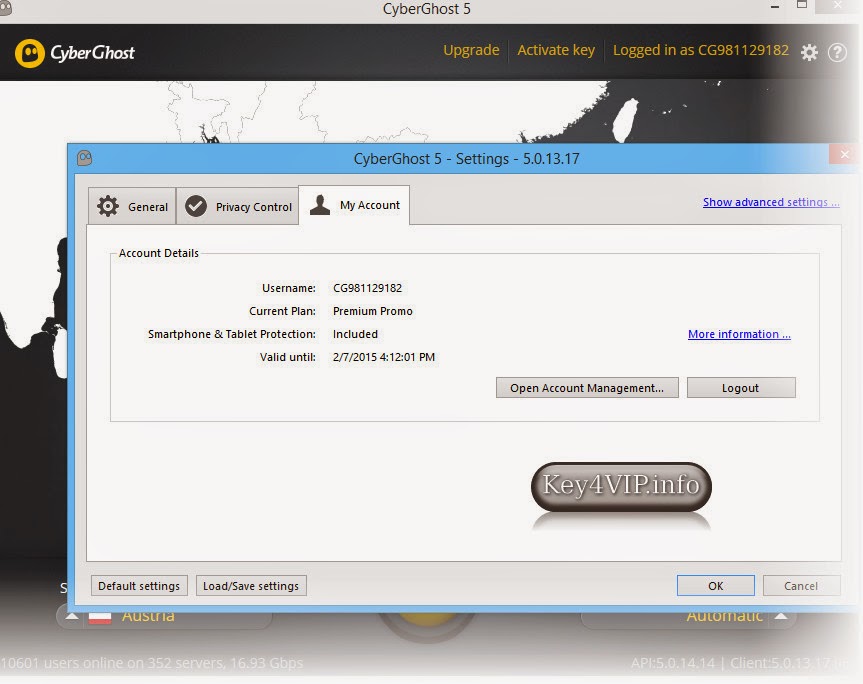
Task: Click the yellow power button in main window
Action: click(427, 622)
